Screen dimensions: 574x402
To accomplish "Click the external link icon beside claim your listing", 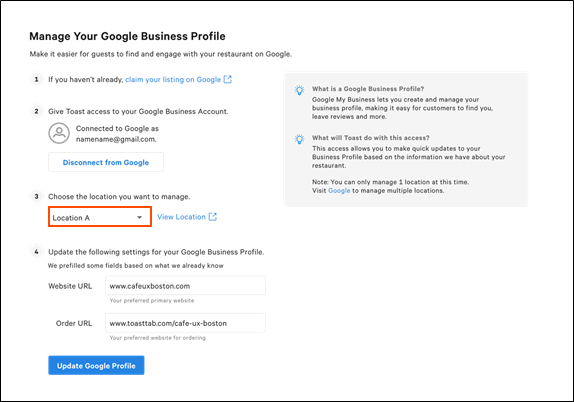I will coord(228,79).
